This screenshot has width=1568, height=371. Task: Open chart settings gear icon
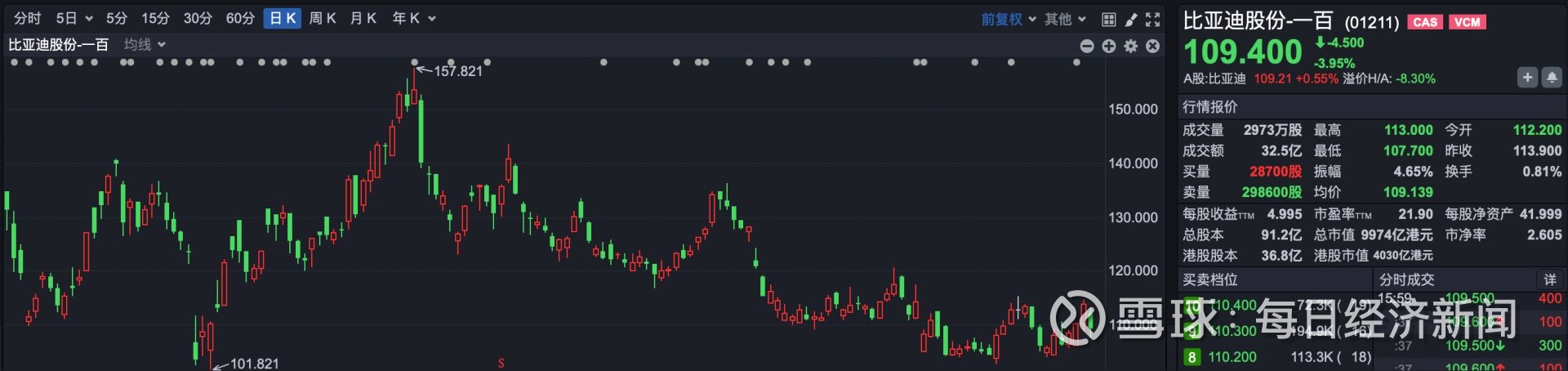coord(1131,46)
